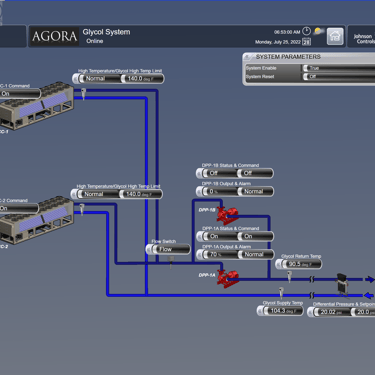
Task: Open chiller 2 command On field
Action: (18, 209)
